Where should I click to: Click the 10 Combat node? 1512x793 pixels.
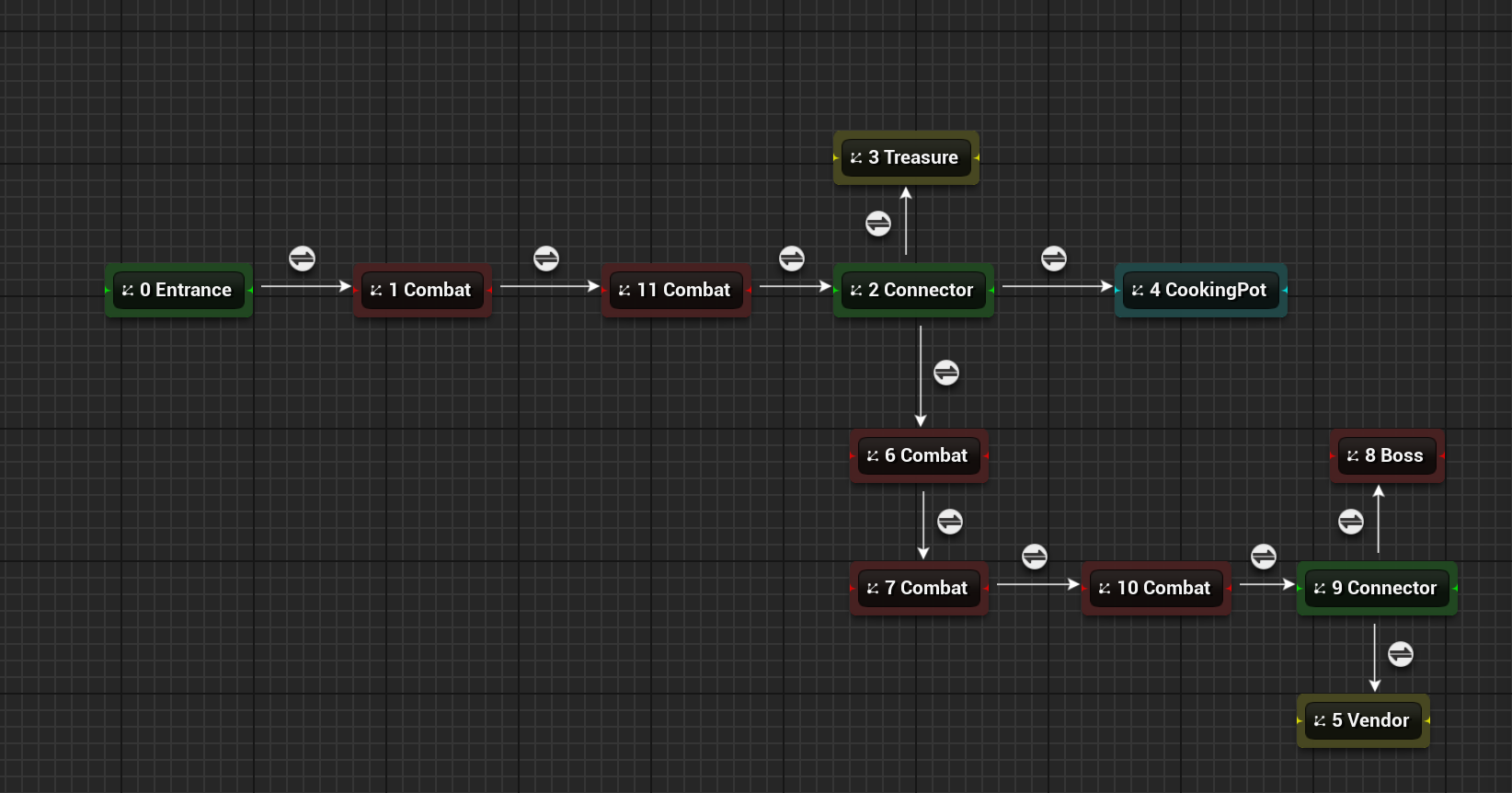point(1157,589)
